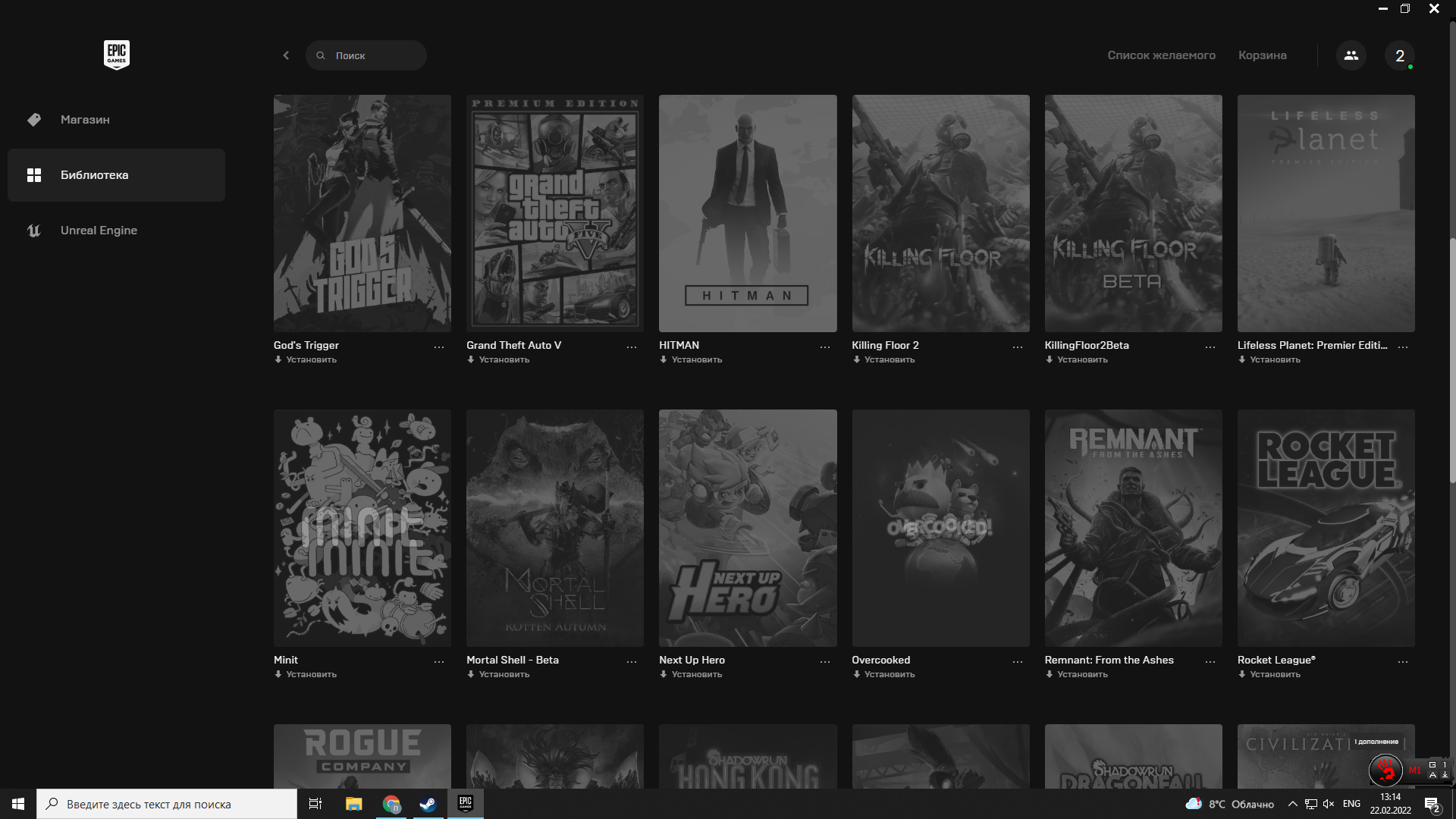Open KillingFloor2Beta options menu
Screen dimensions: 1456x819
point(1210,347)
